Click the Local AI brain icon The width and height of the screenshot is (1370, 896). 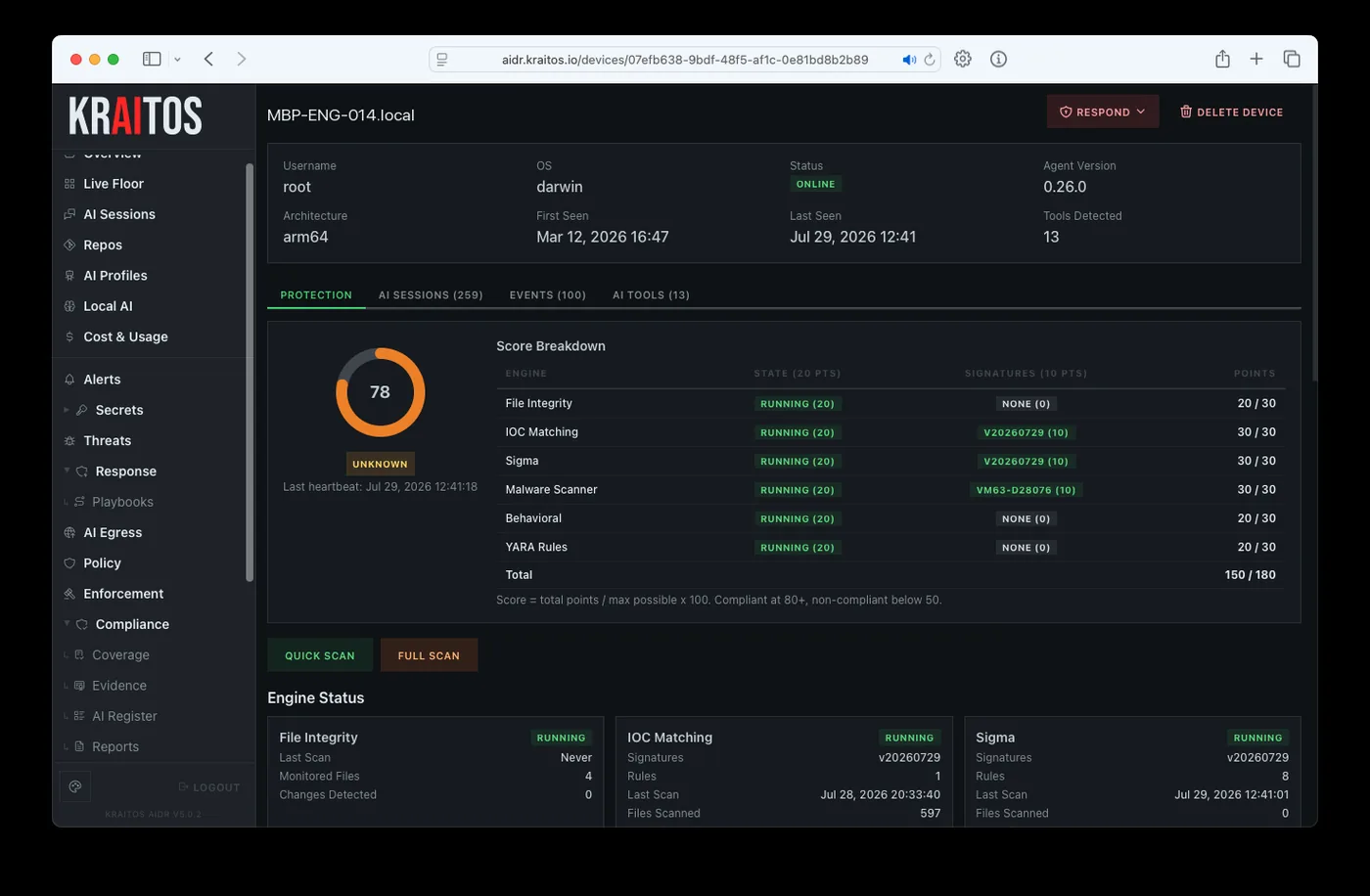pos(69,306)
